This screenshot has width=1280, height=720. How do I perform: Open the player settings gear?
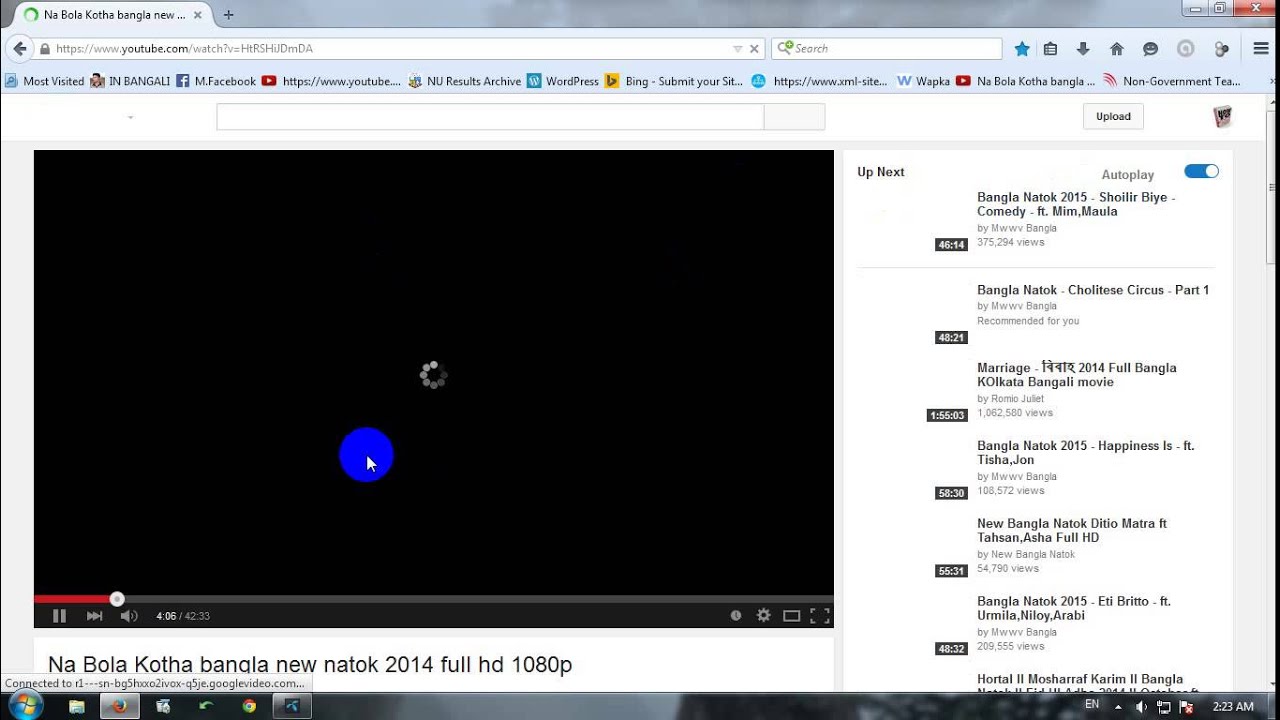[764, 616]
